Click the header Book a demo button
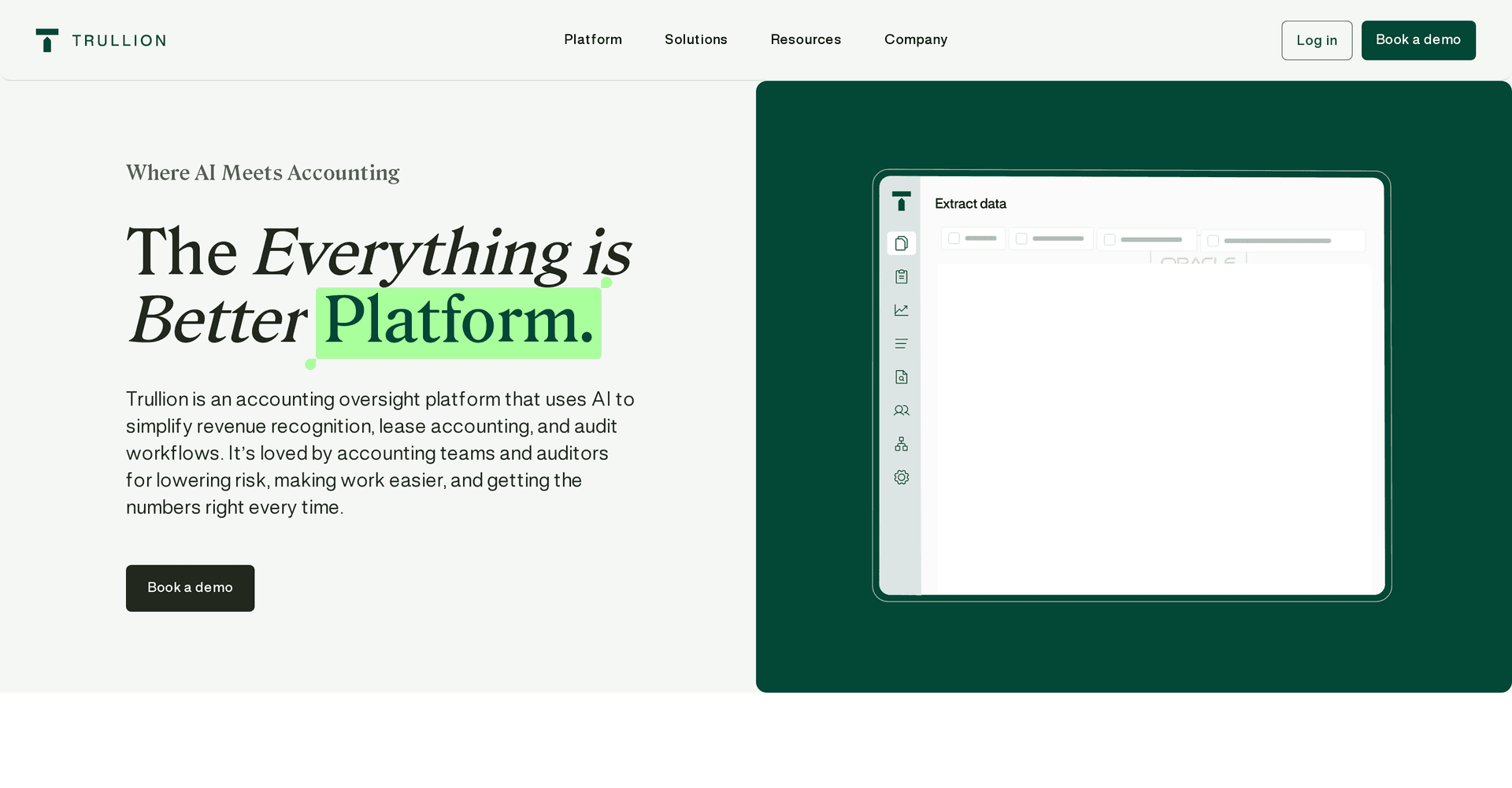This screenshot has width=1512, height=788. [x=1418, y=40]
